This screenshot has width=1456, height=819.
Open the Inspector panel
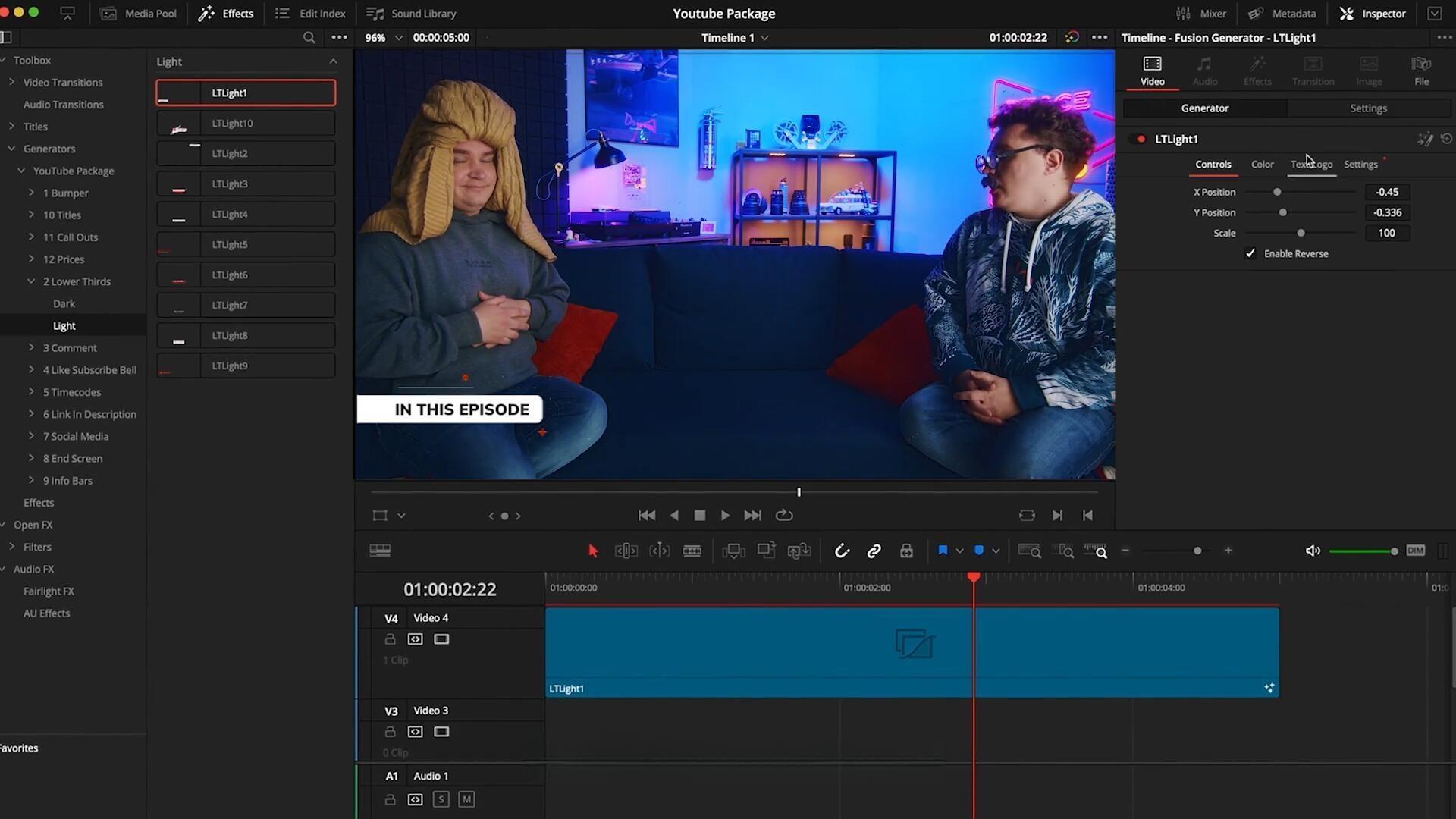[x=1373, y=13]
